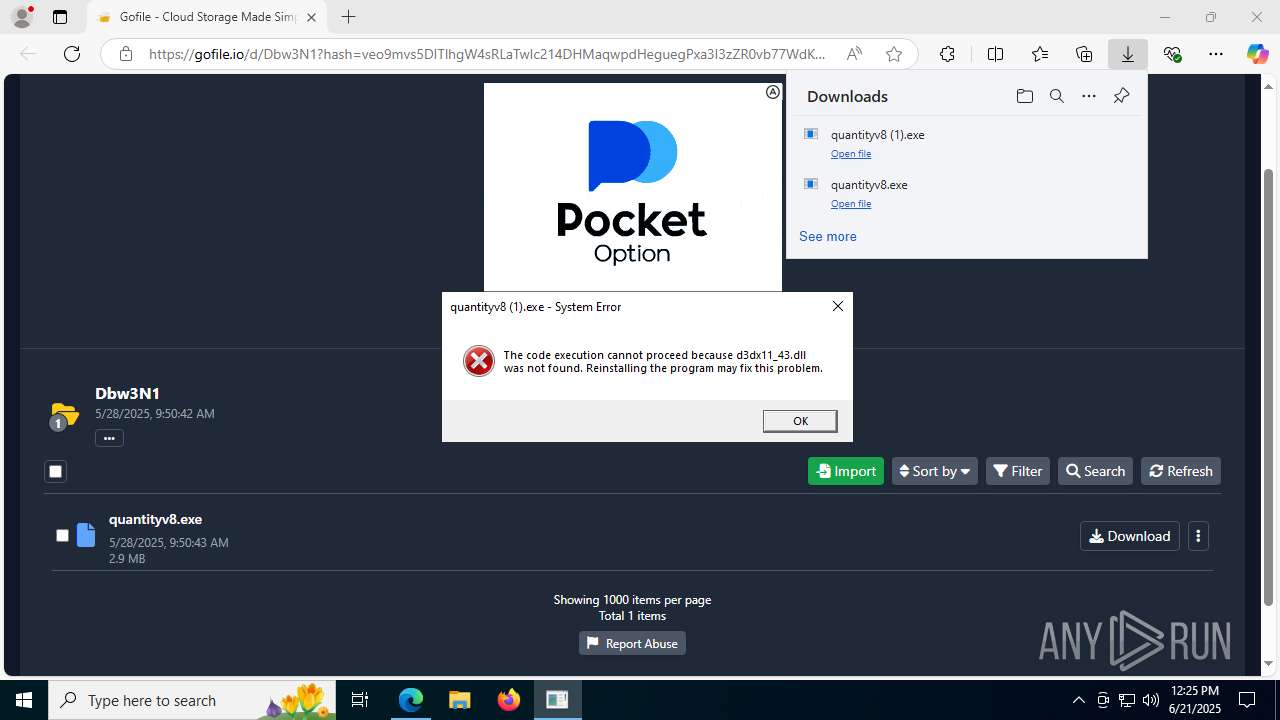Open Microsoft Edge from taskbar
Image resolution: width=1280 pixels, height=720 pixels.
pos(411,700)
